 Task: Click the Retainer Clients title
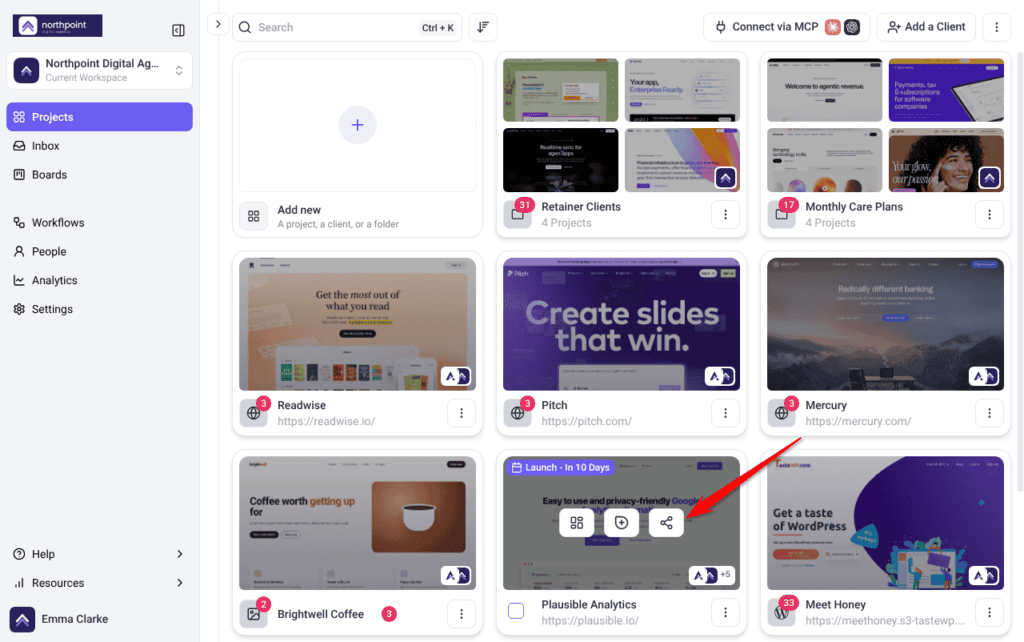[581, 206]
